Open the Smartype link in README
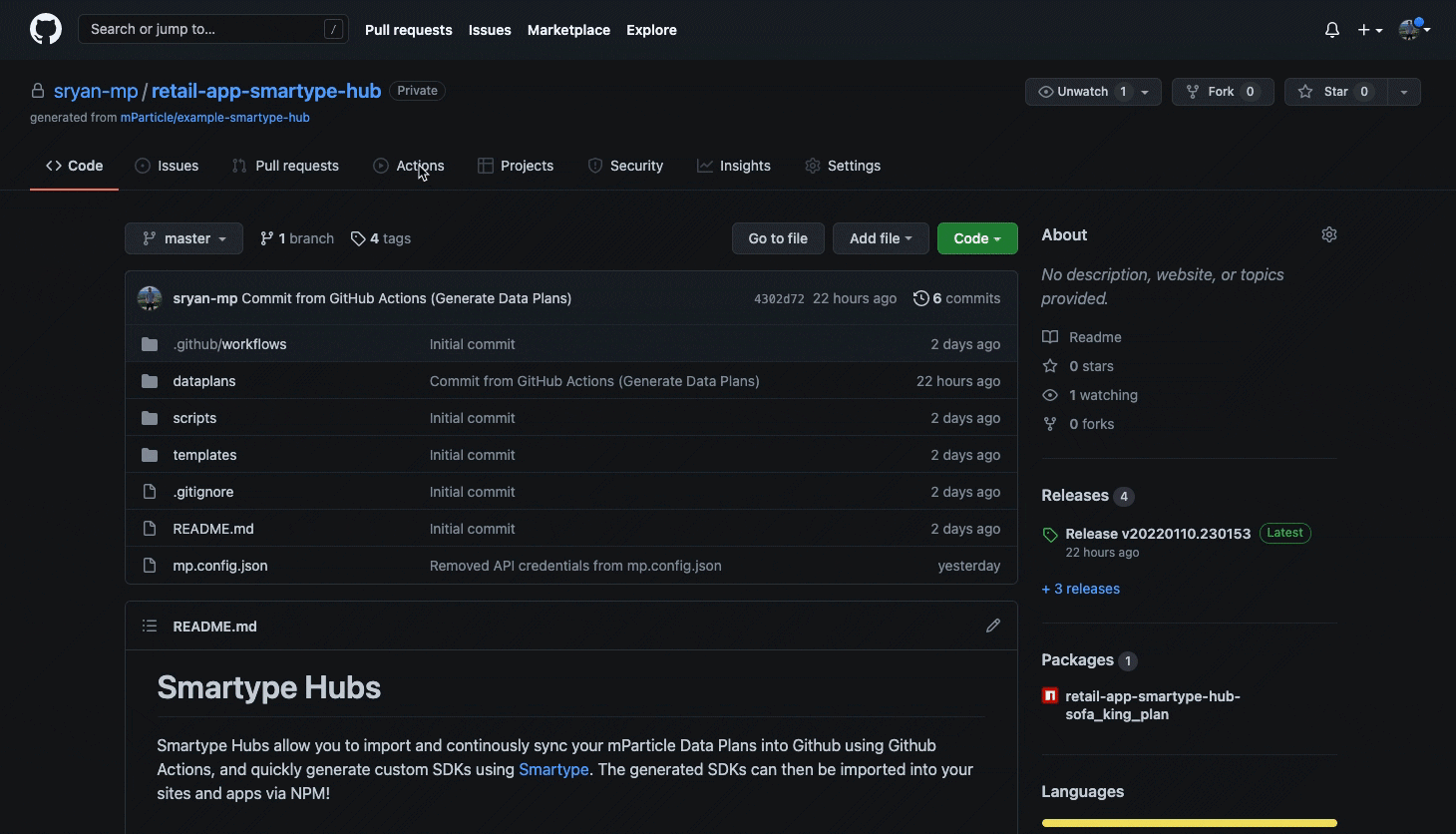Screen dimensions: 1456x834 point(553,769)
